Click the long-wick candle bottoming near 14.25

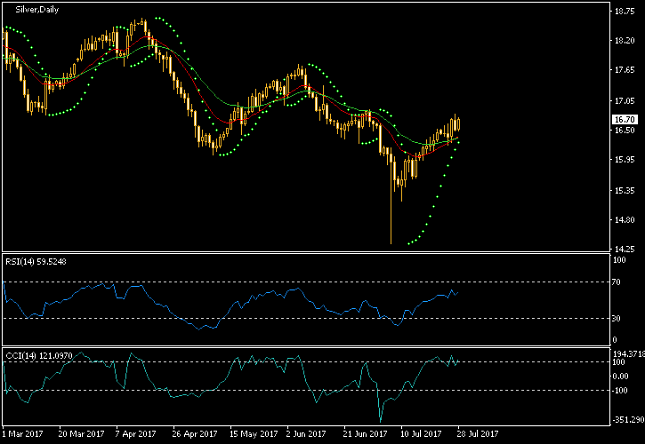tap(391, 198)
